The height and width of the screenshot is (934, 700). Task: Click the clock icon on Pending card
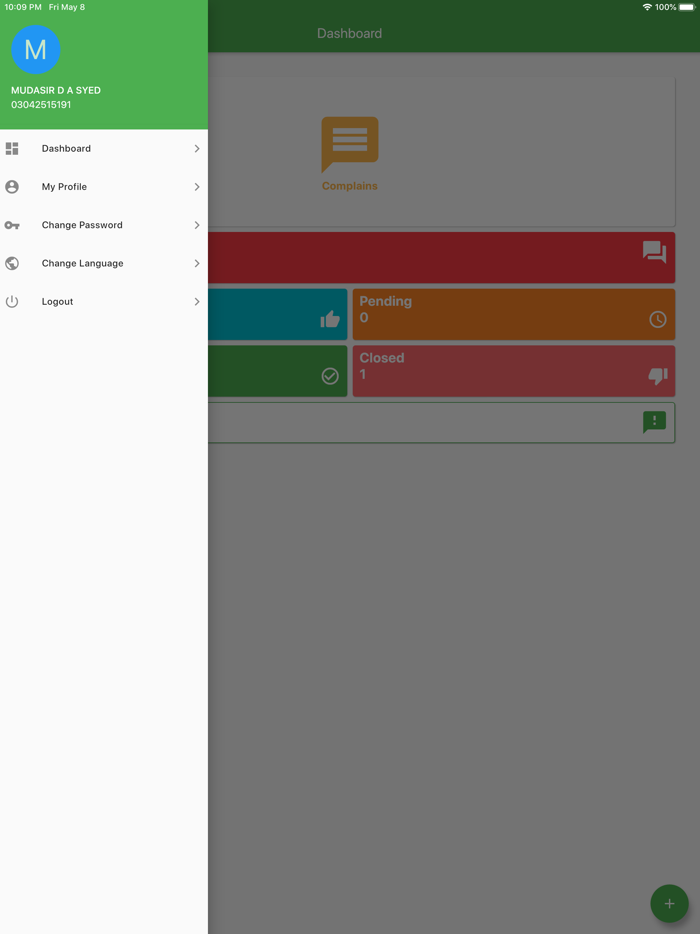point(658,320)
